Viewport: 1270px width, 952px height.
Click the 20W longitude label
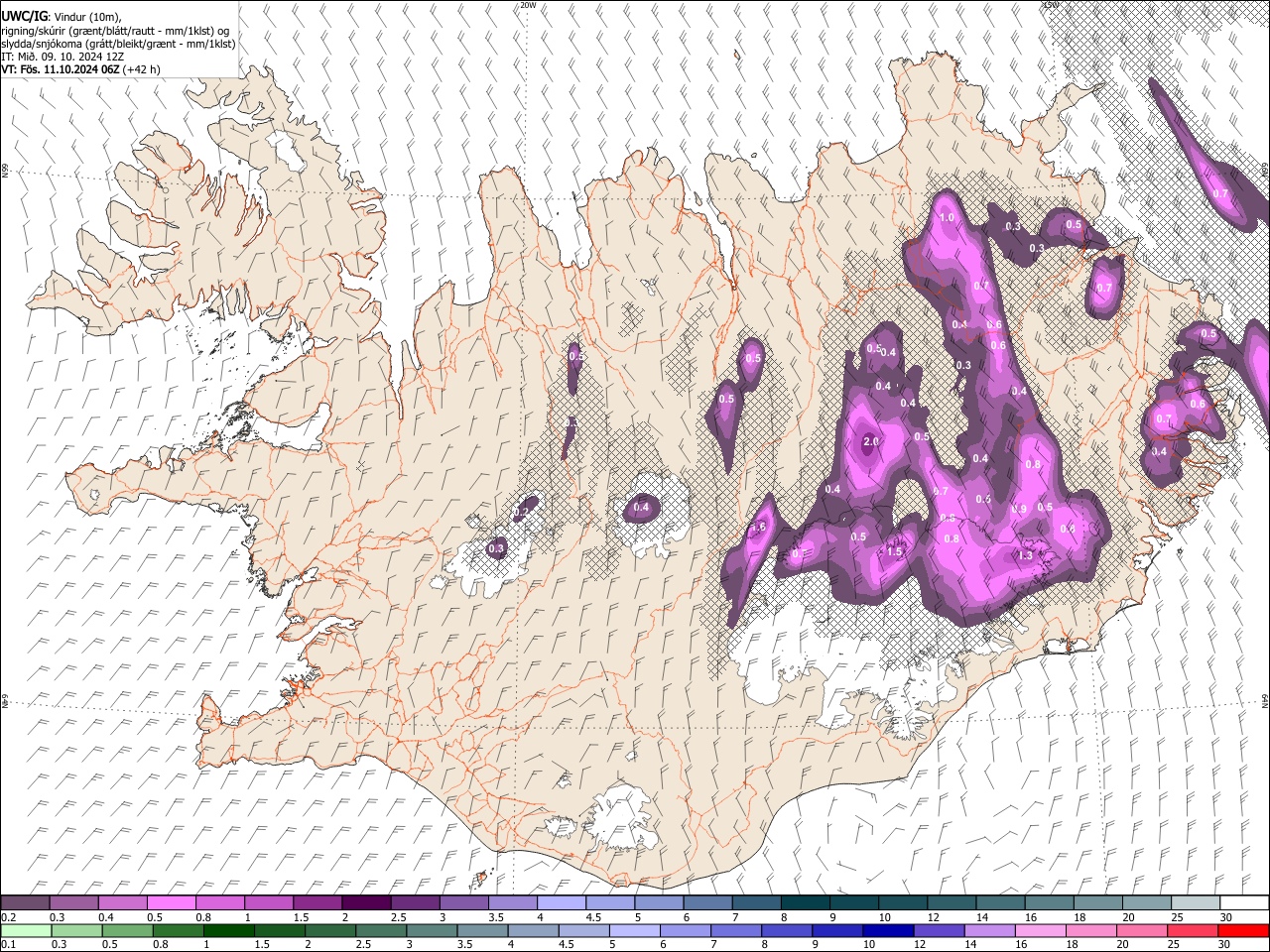[x=528, y=5]
